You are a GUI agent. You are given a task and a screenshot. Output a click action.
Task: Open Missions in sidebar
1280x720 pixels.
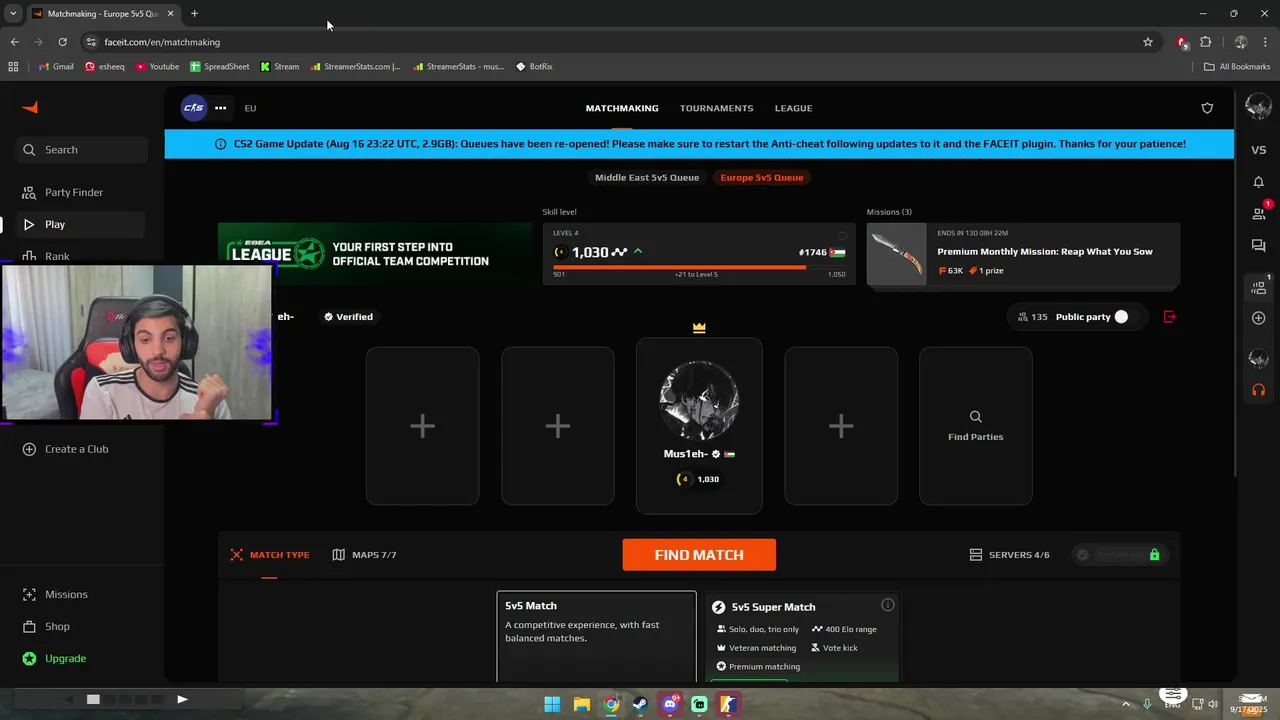(56, 594)
